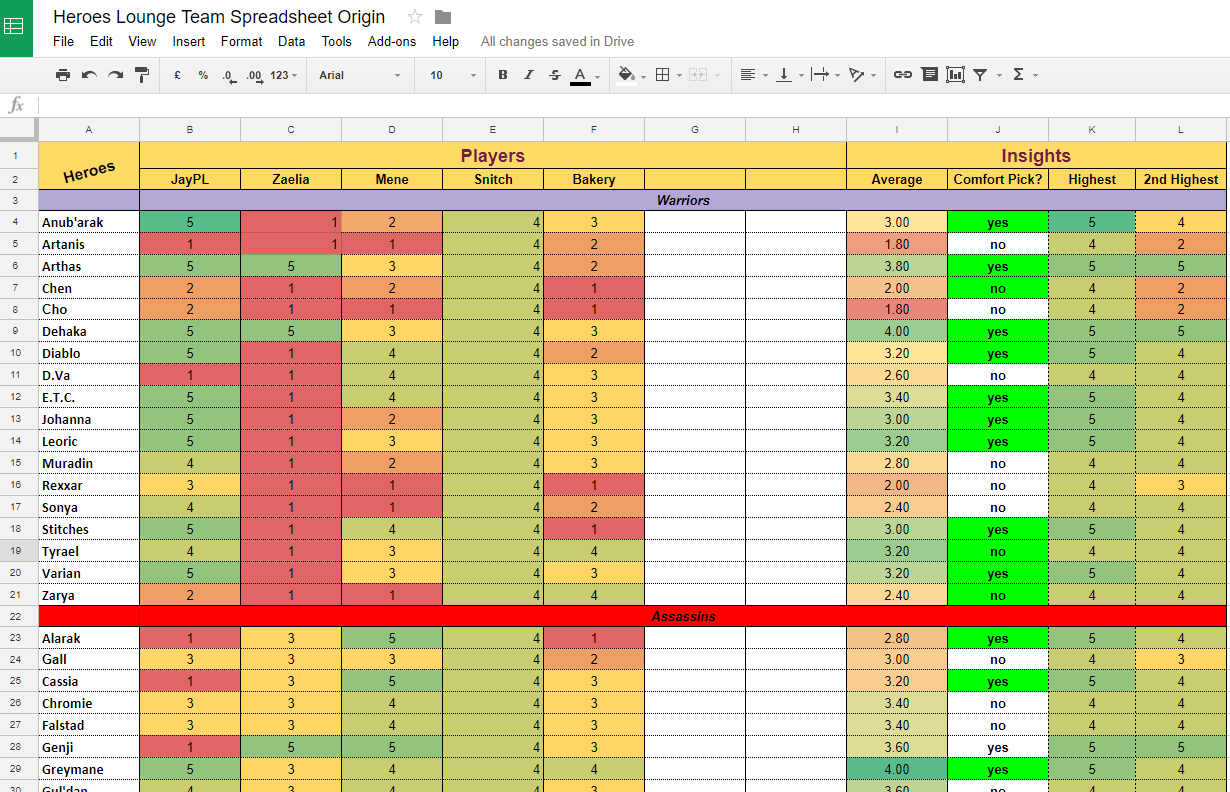Open the Tools menu
Viewport: 1230px width, 792px height.
[x=337, y=42]
